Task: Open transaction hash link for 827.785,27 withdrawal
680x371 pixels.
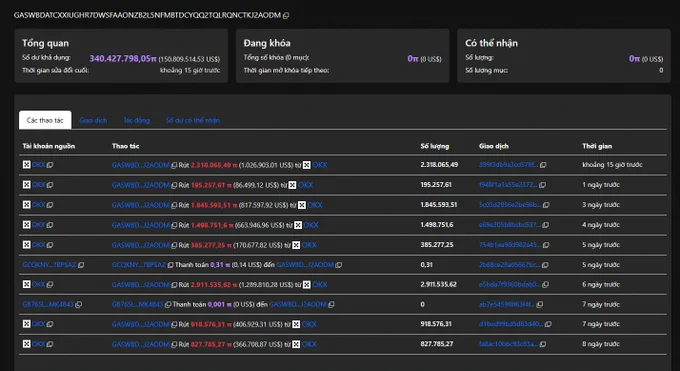Action: click(509, 344)
